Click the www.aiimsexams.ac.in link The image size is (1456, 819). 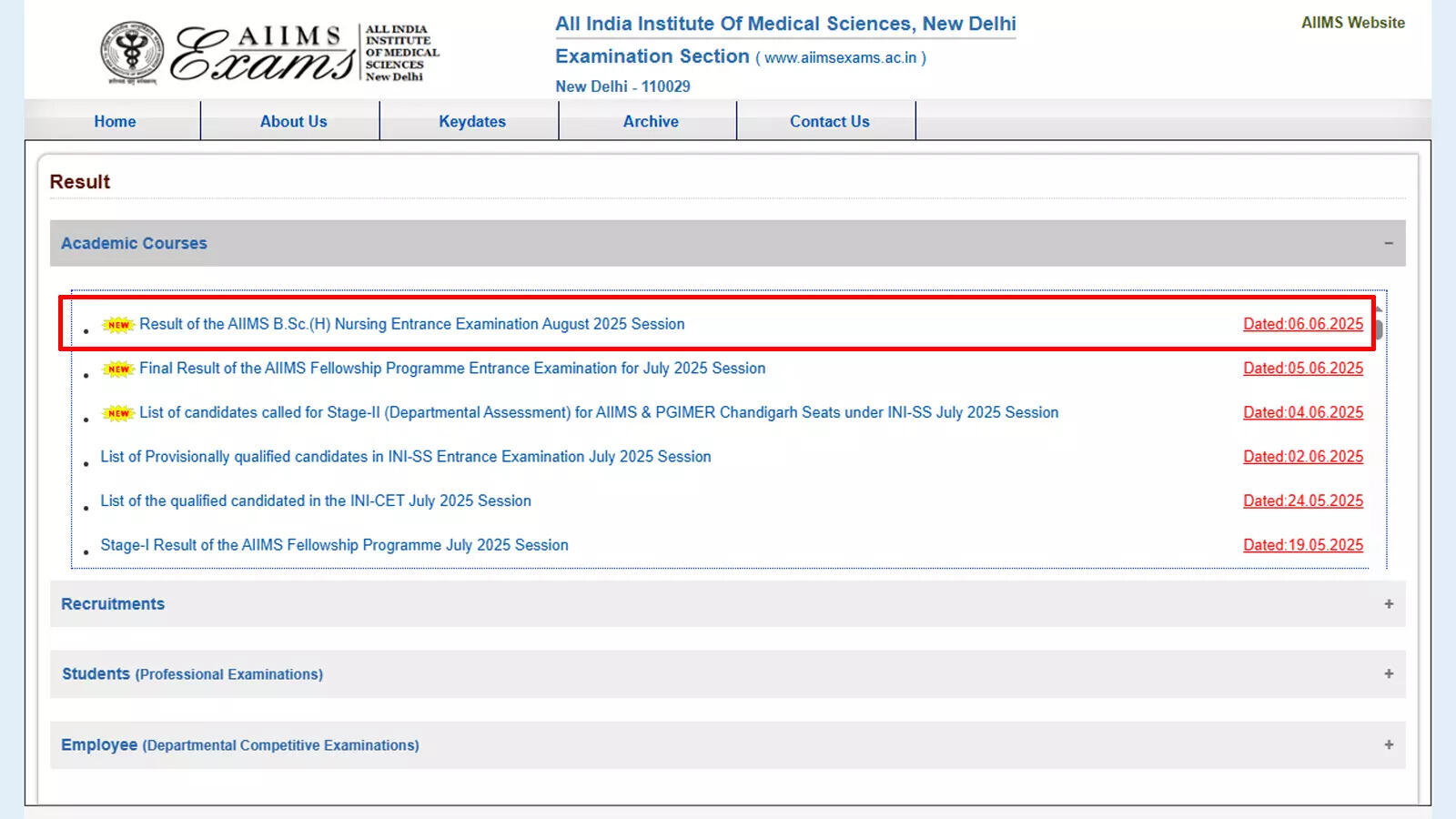click(839, 56)
